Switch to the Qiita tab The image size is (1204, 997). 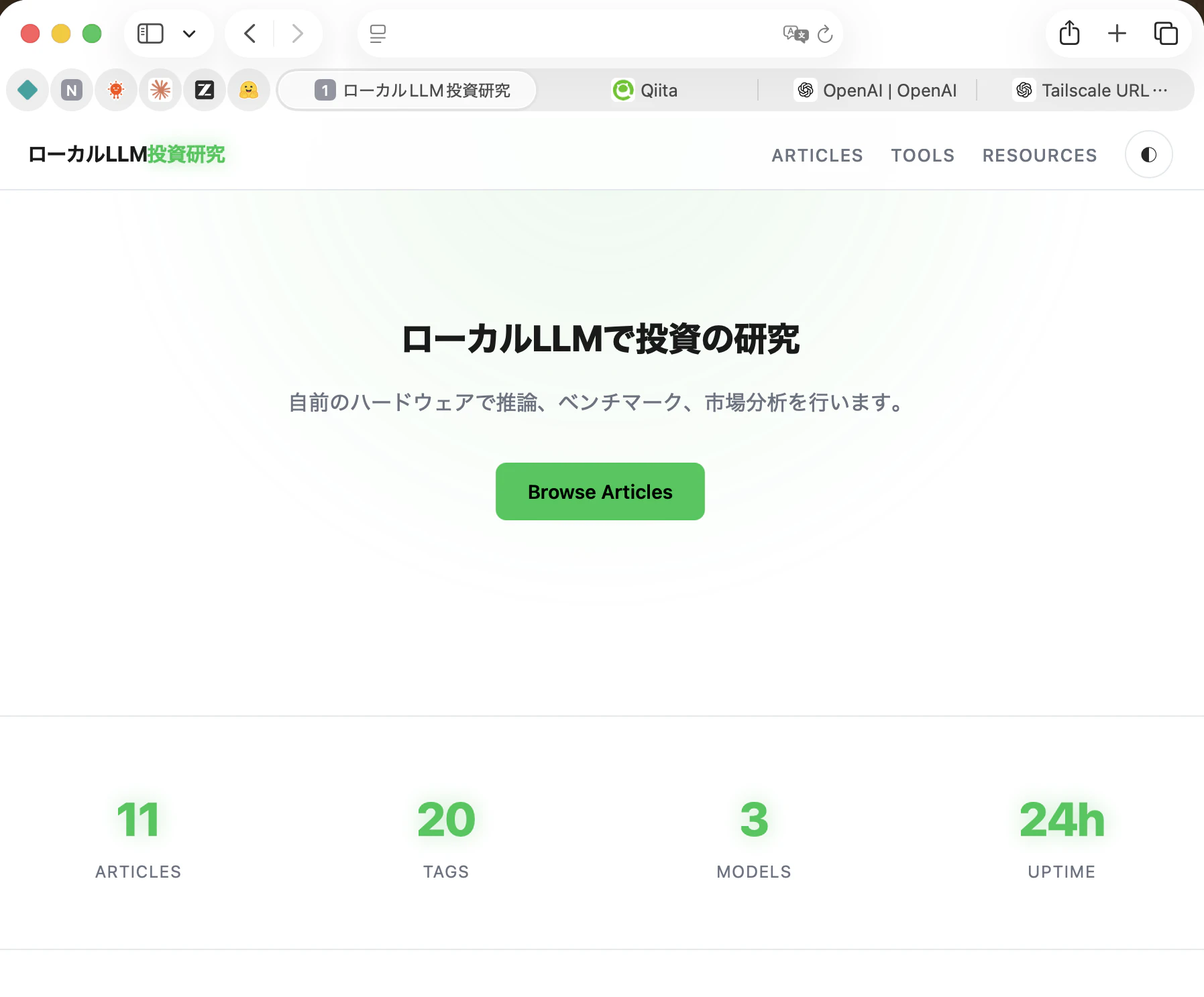click(645, 90)
